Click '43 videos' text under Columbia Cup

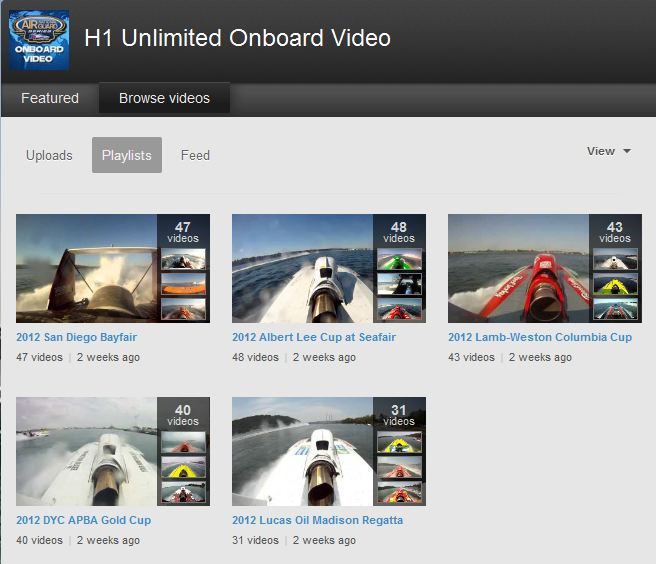click(471, 357)
